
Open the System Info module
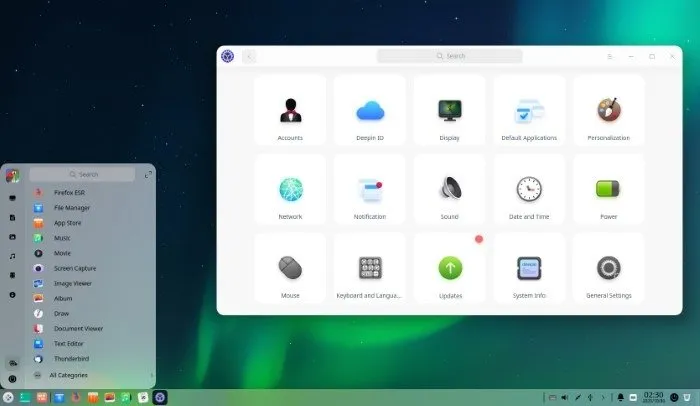coord(529,268)
